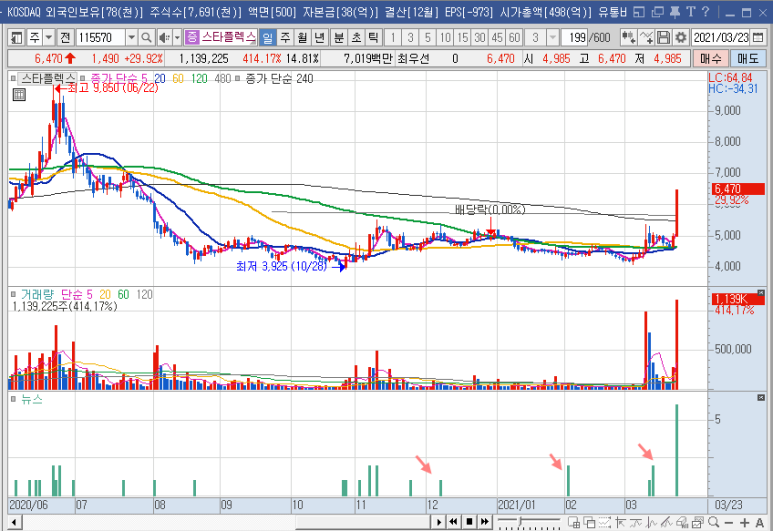
Task: Toggle the 뉴스 news legend checkbox
Action: click(13, 399)
